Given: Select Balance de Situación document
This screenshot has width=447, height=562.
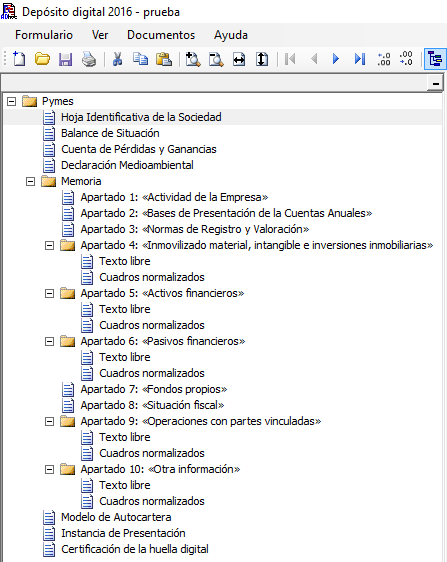Looking at the screenshot, I should 110,133.
